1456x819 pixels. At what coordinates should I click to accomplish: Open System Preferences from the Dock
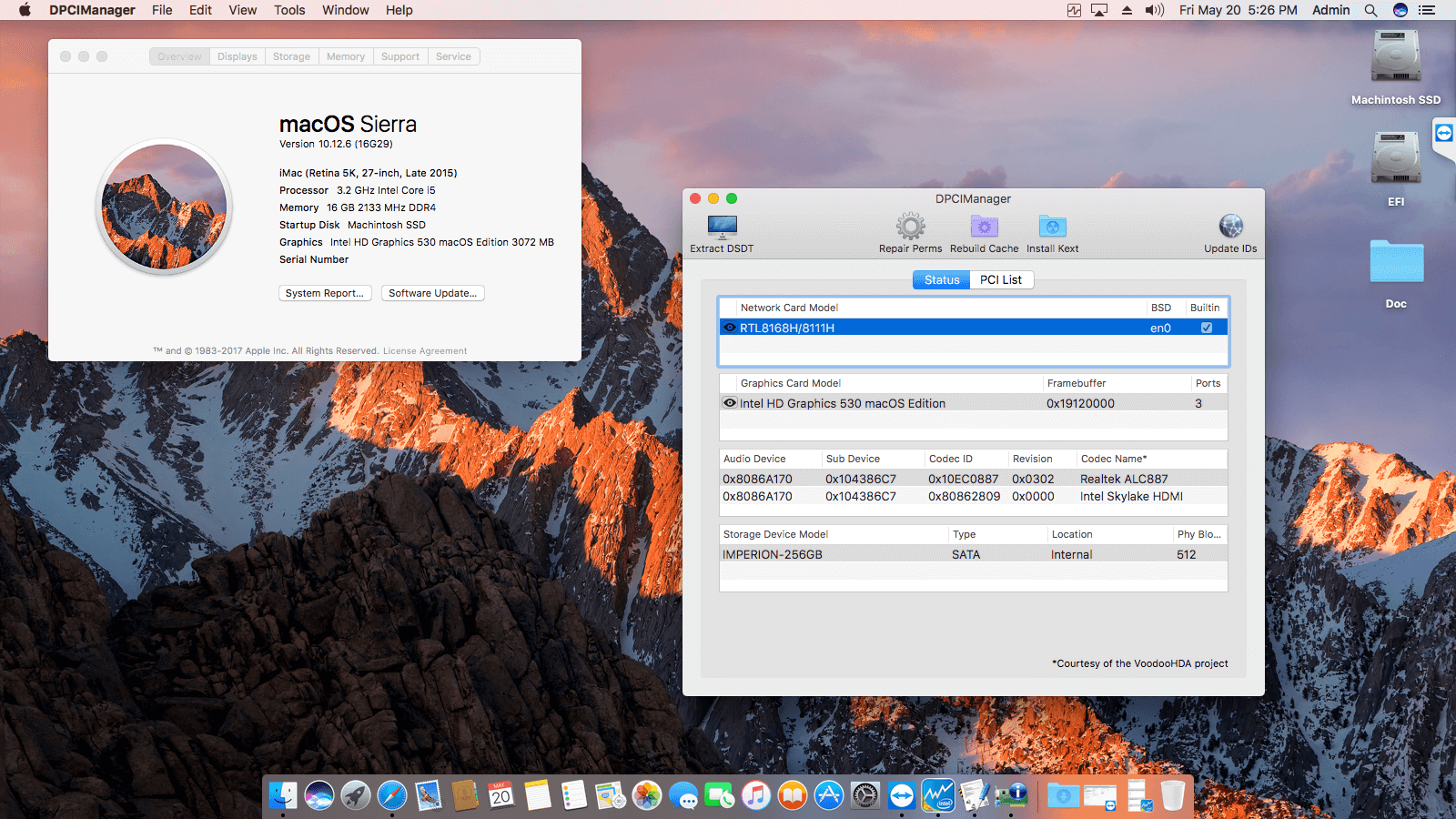point(864,794)
